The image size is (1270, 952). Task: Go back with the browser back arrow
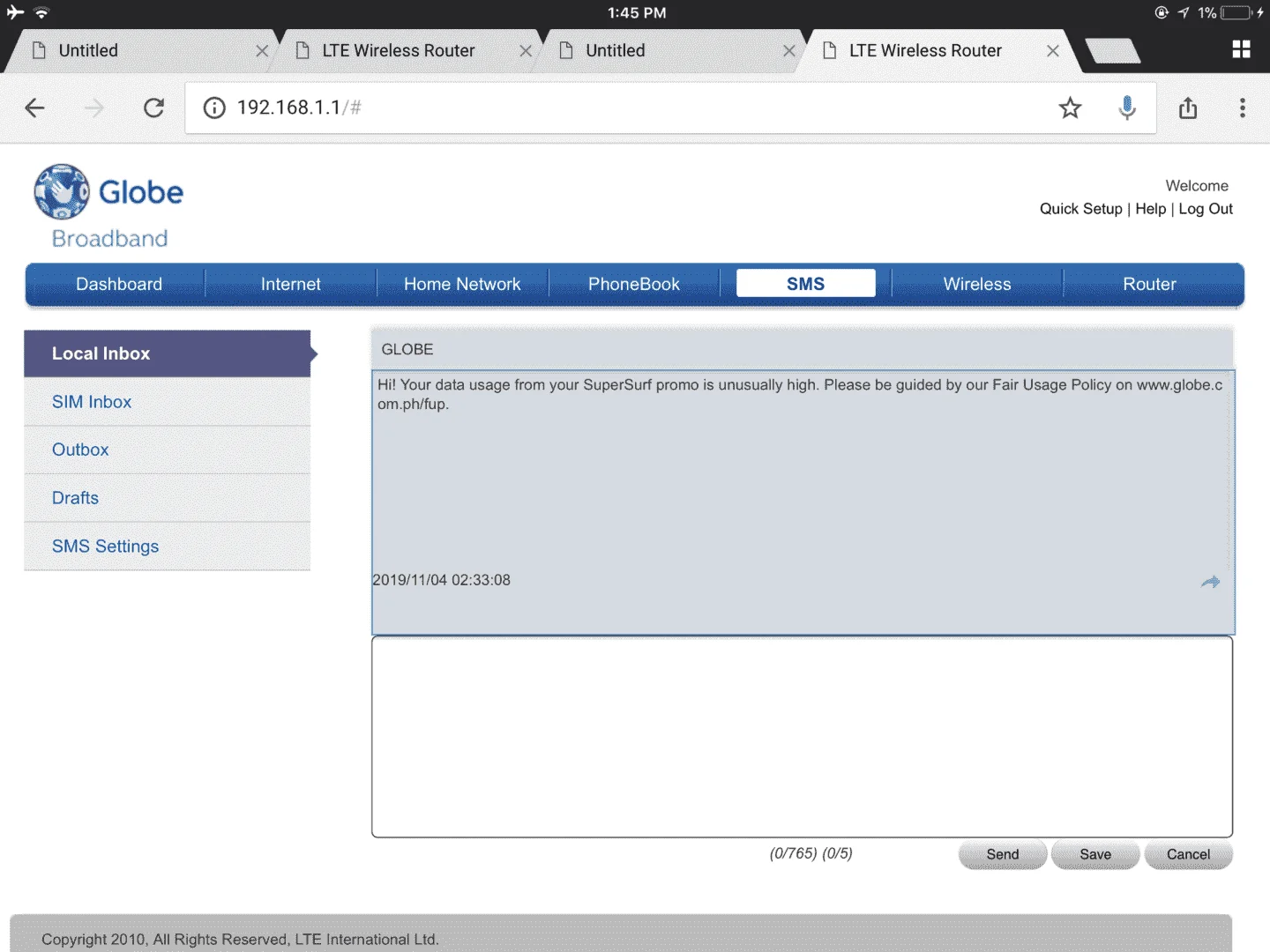tap(35, 108)
